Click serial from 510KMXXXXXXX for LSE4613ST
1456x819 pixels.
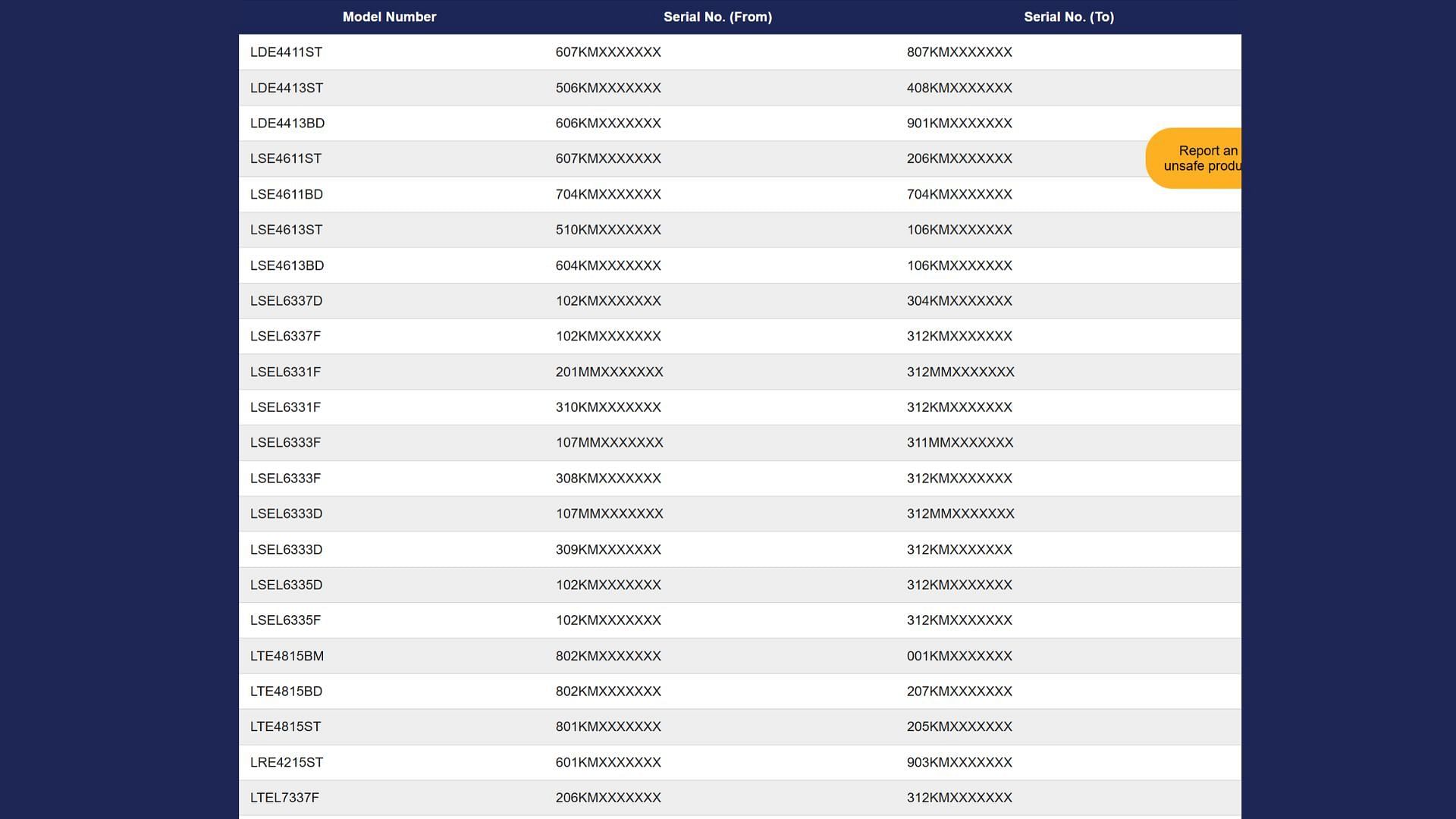pos(608,230)
